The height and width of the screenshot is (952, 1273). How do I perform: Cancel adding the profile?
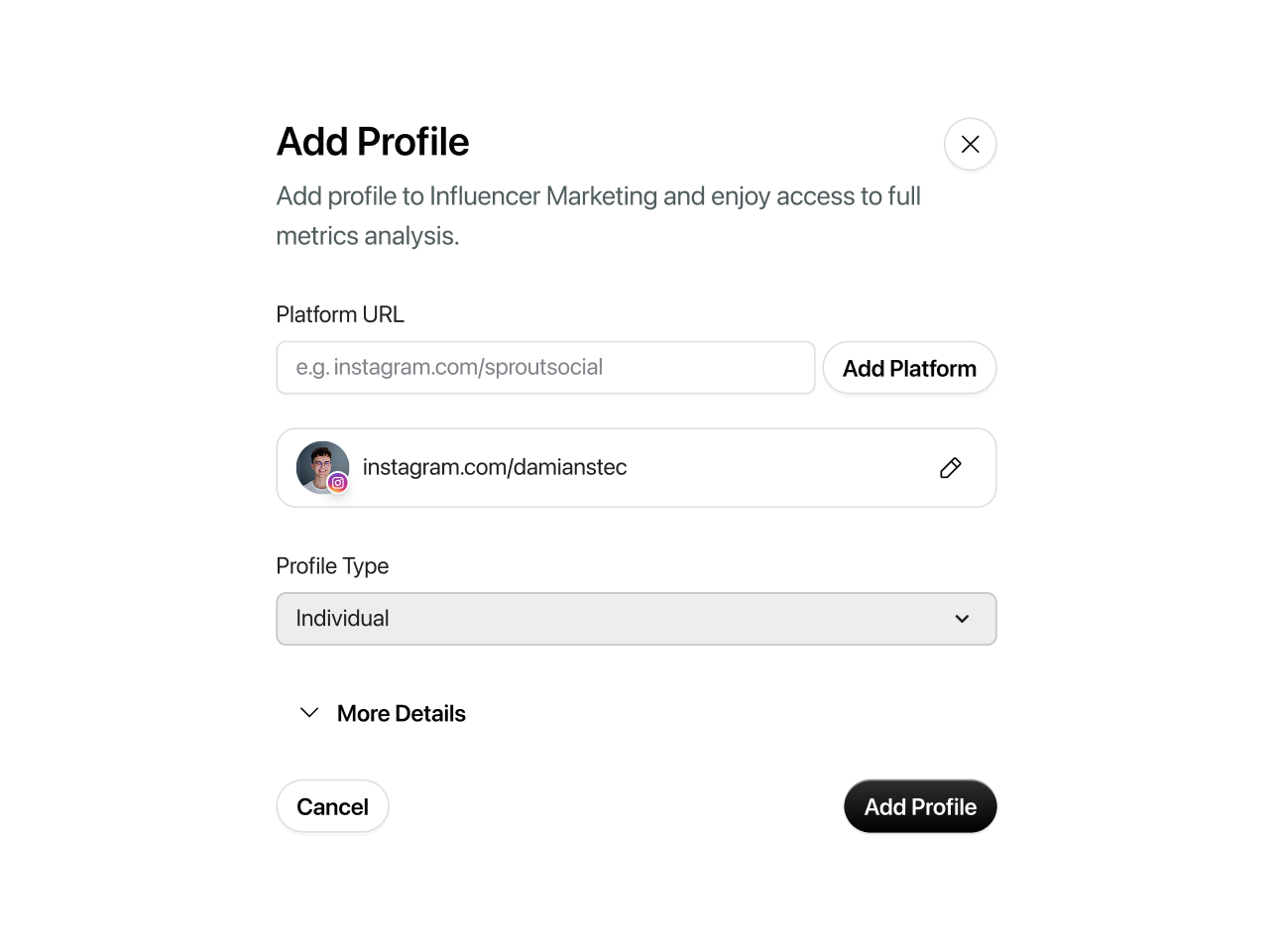(x=332, y=806)
